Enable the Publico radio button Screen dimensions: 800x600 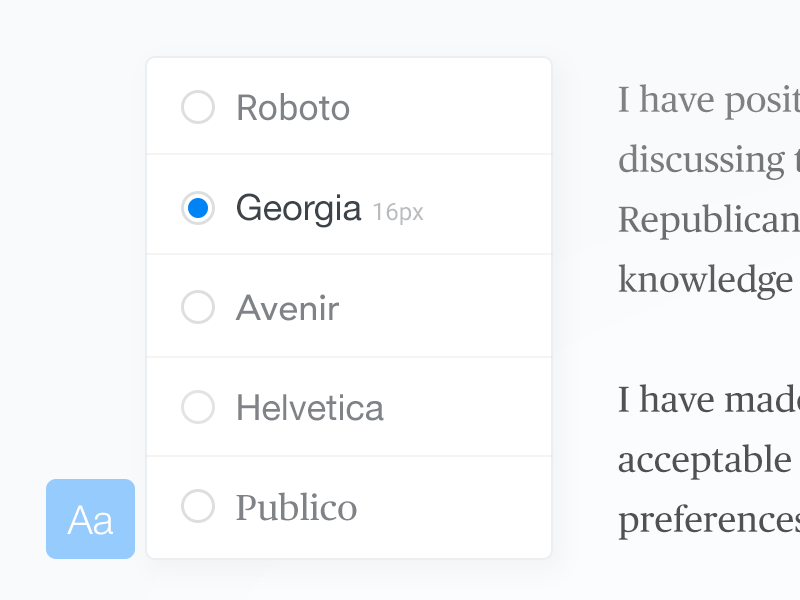coord(198,506)
